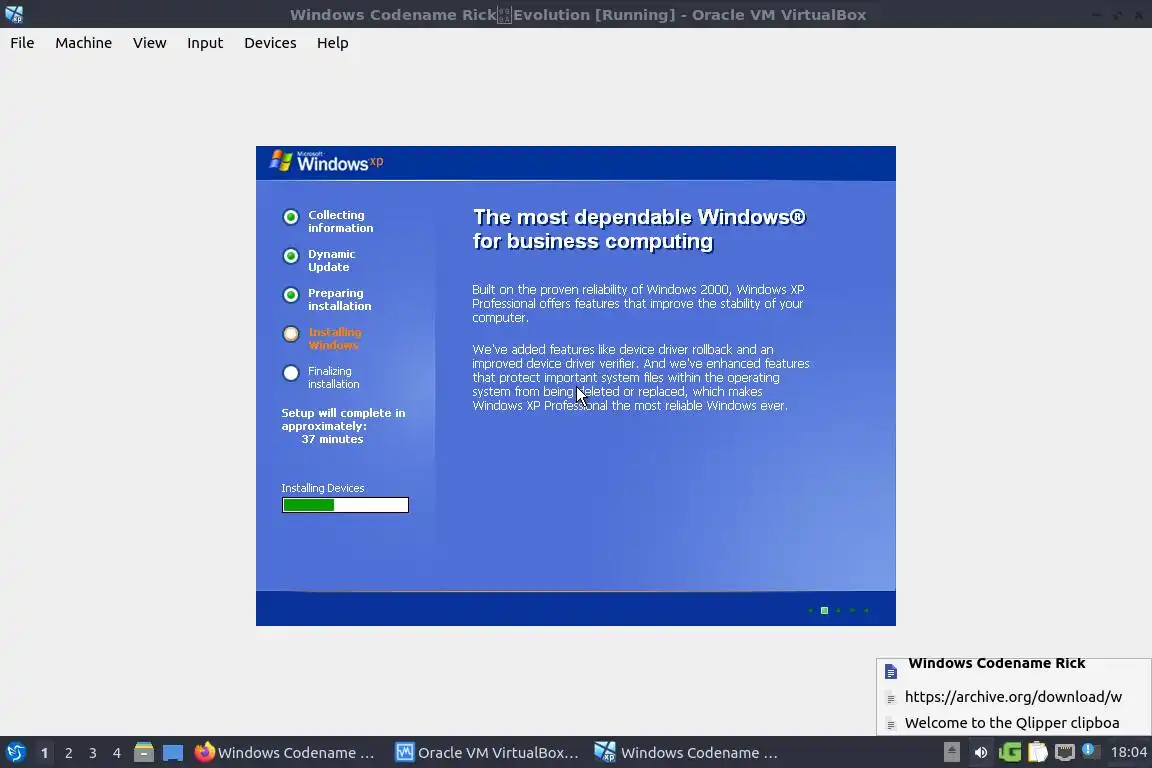
Task: Switch to virtual desktop 3
Action: coord(93,753)
